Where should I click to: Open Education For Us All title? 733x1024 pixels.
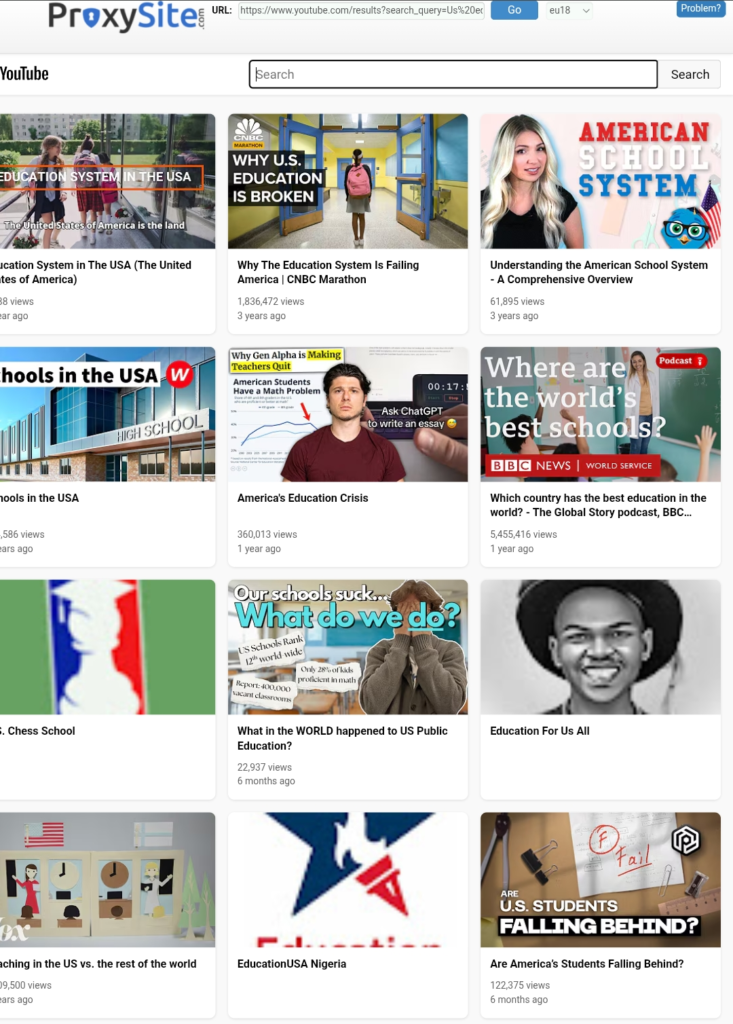(540, 731)
